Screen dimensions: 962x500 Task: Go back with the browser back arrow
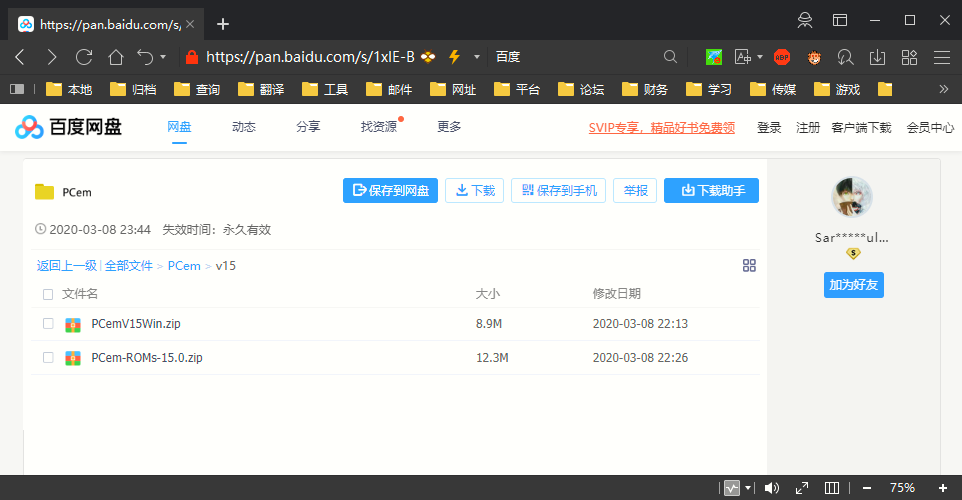20,57
